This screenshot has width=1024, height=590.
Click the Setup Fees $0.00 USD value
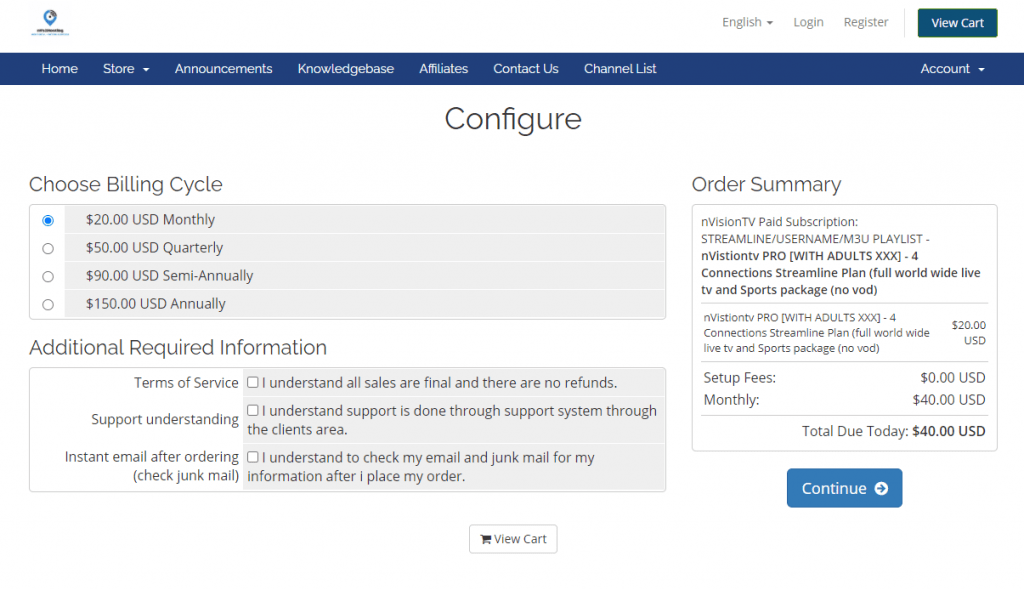point(953,378)
